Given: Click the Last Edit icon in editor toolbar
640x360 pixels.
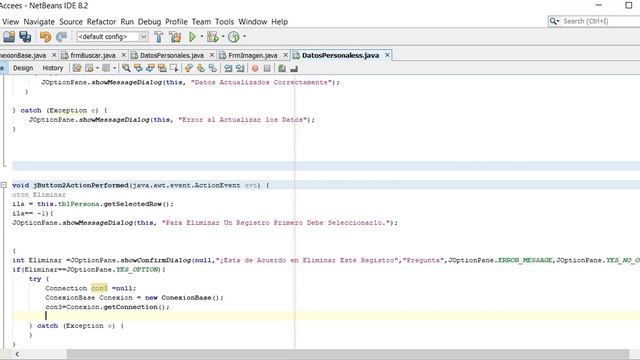Looking at the screenshot, I should pyautogui.click(x=77, y=68).
